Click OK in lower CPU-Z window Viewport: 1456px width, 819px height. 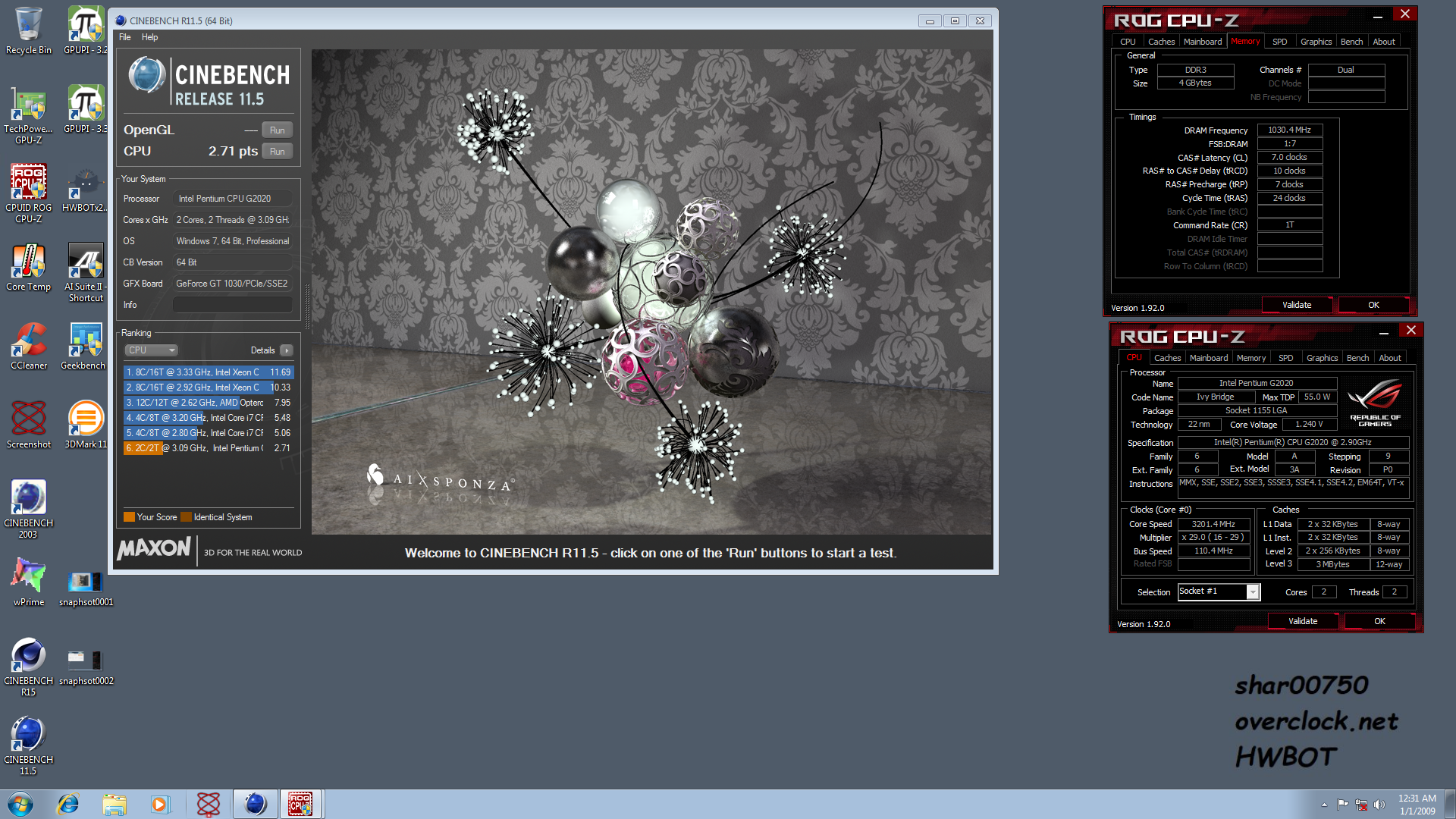(1379, 621)
